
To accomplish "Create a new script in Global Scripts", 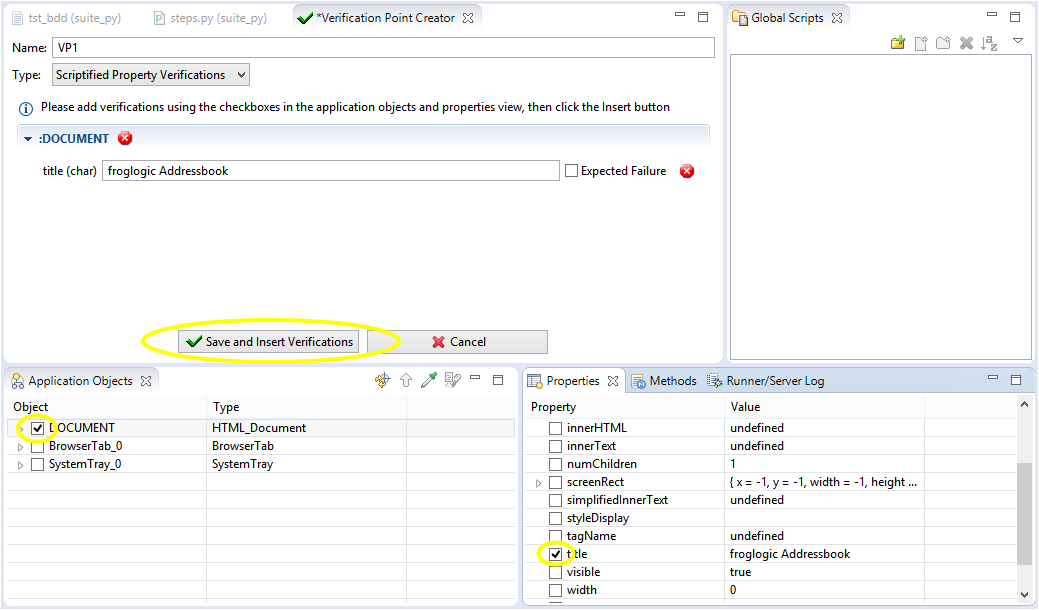I will (919, 43).
